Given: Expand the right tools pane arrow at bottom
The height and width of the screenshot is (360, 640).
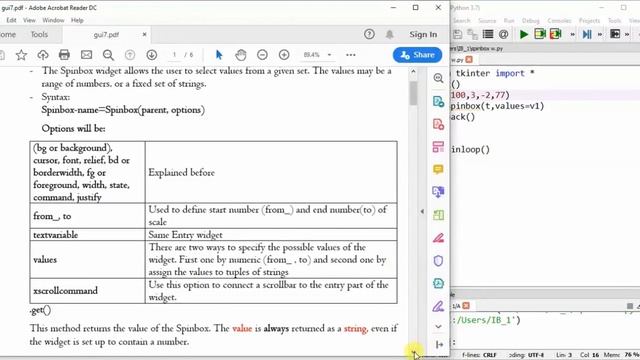Looking at the screenshot, I should (439, 345).
